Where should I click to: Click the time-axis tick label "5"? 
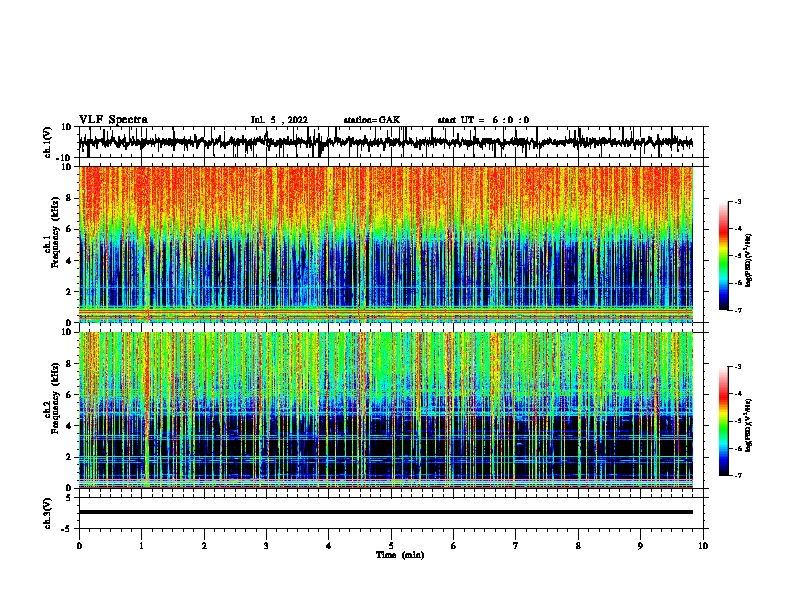391,546
